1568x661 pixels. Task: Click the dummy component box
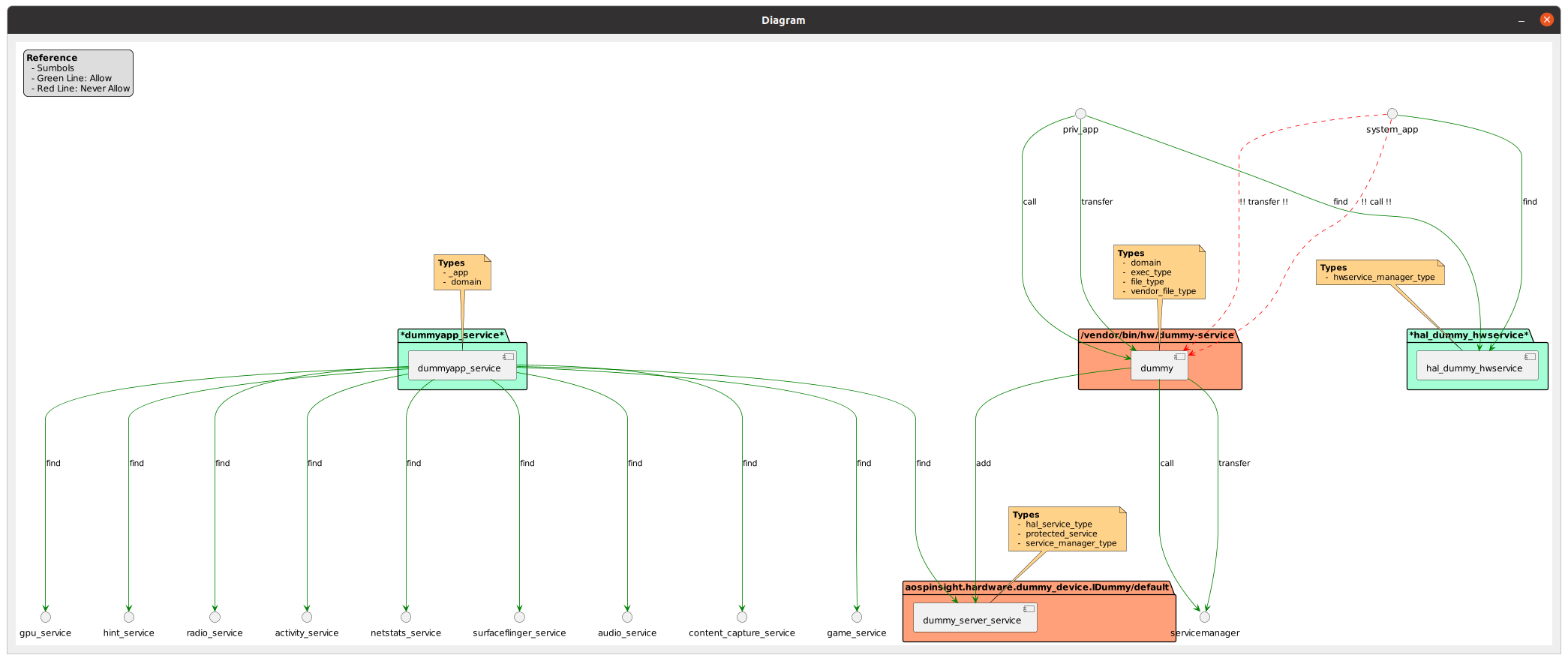click(x=1159, y=365)
